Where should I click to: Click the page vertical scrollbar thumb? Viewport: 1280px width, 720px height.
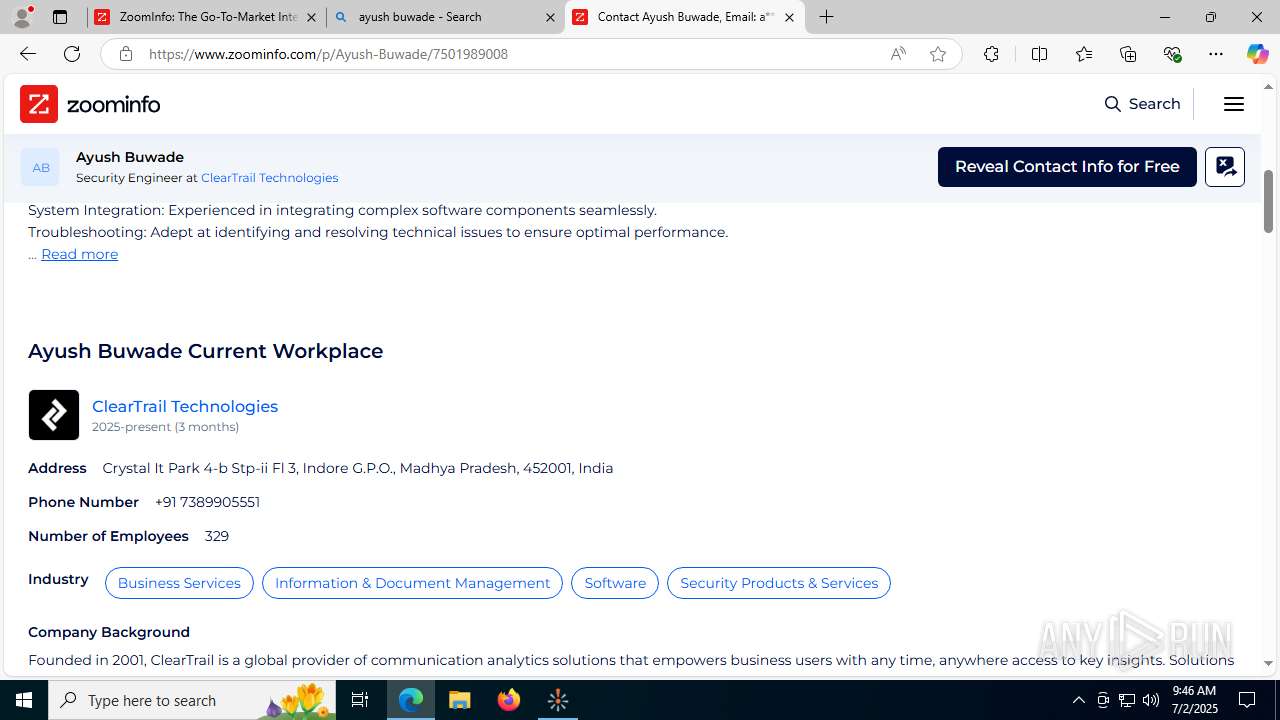coord(1268,201)
